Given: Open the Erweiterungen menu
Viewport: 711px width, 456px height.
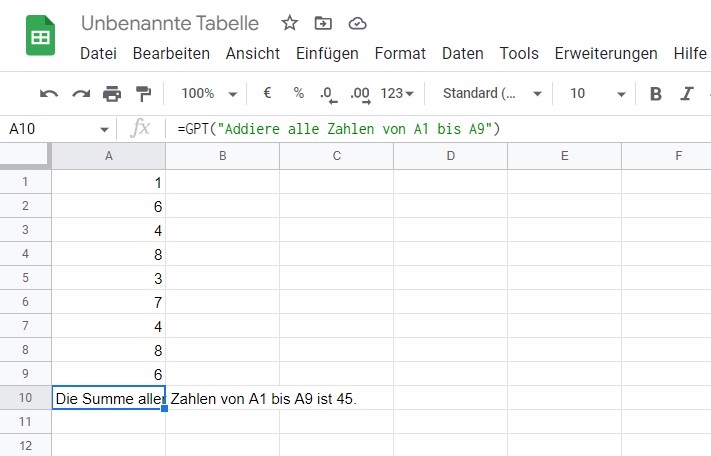Looking at the screenshot, I should 606,53.
